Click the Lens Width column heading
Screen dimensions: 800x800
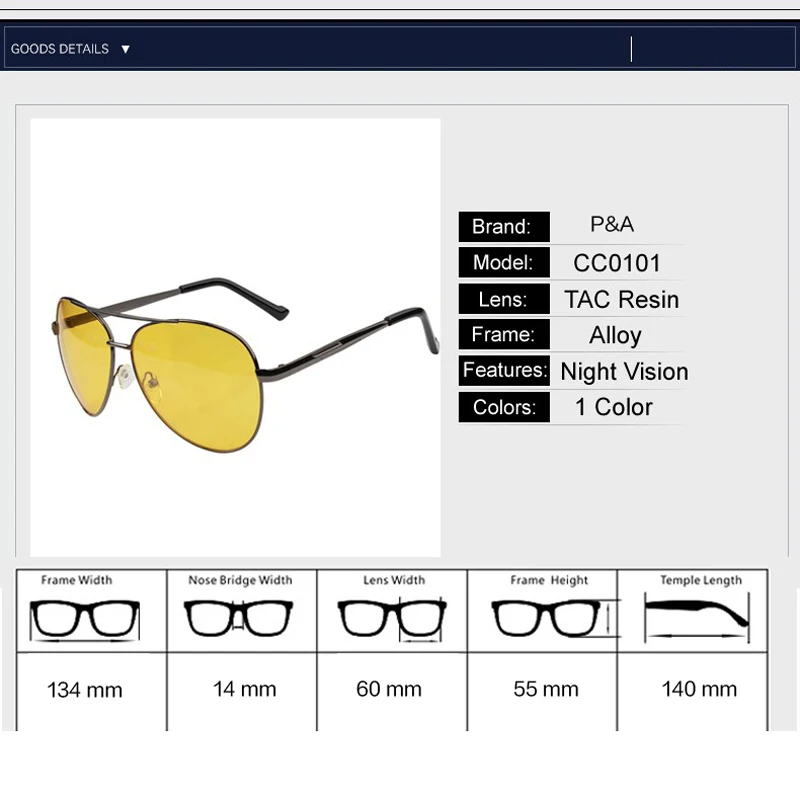pyautogui.click(x=394, y=580)
